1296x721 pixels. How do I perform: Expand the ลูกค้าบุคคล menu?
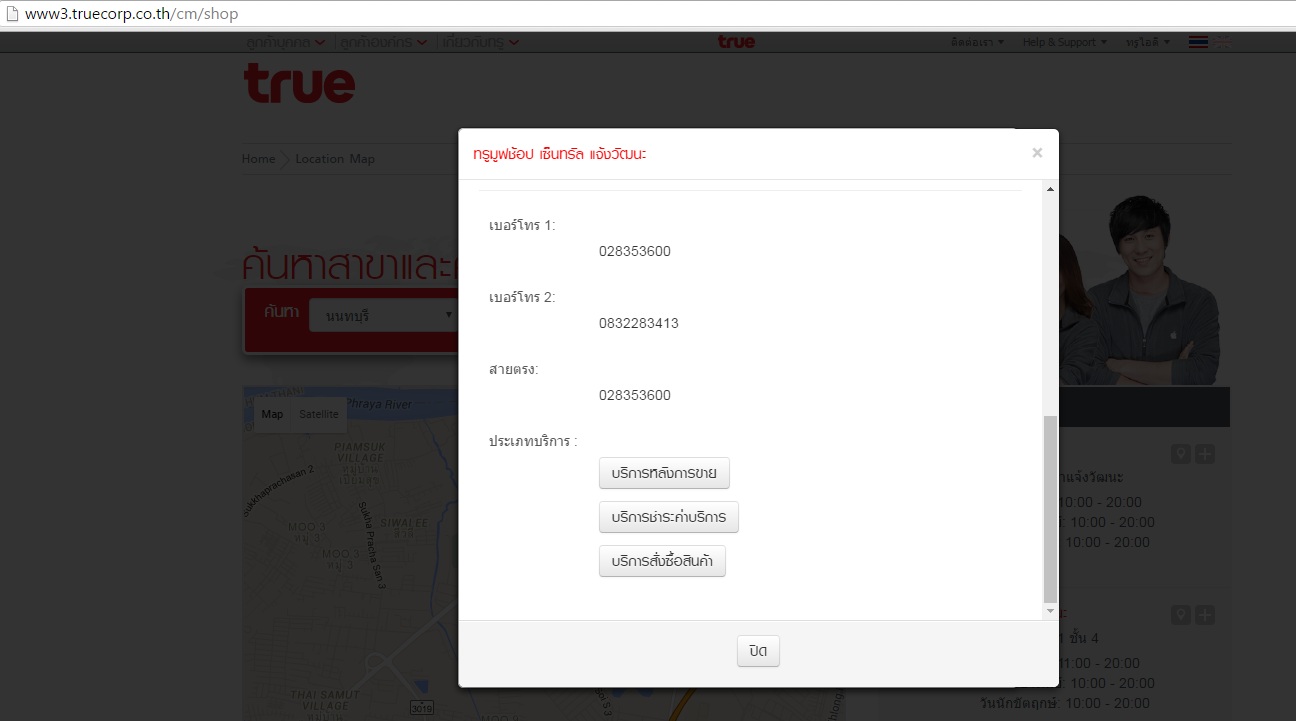(286, 42)
